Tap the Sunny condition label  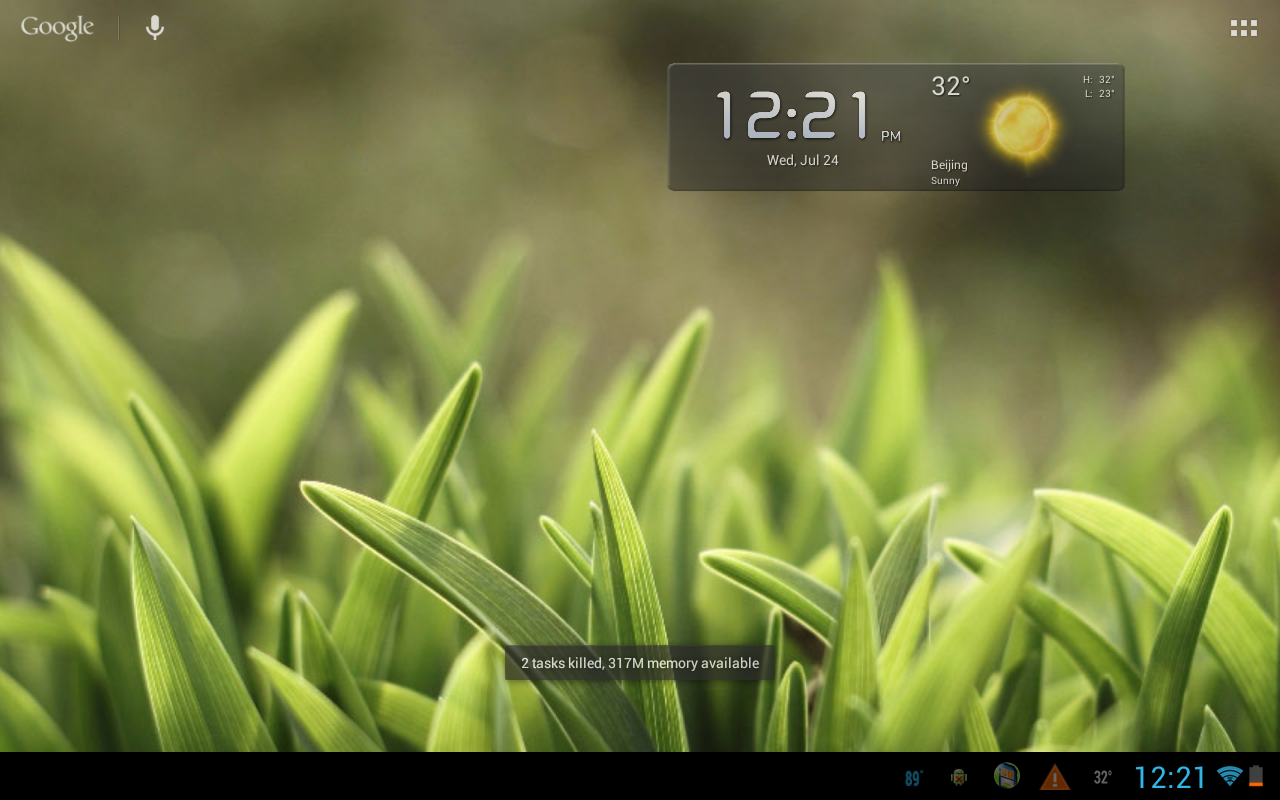946,181
